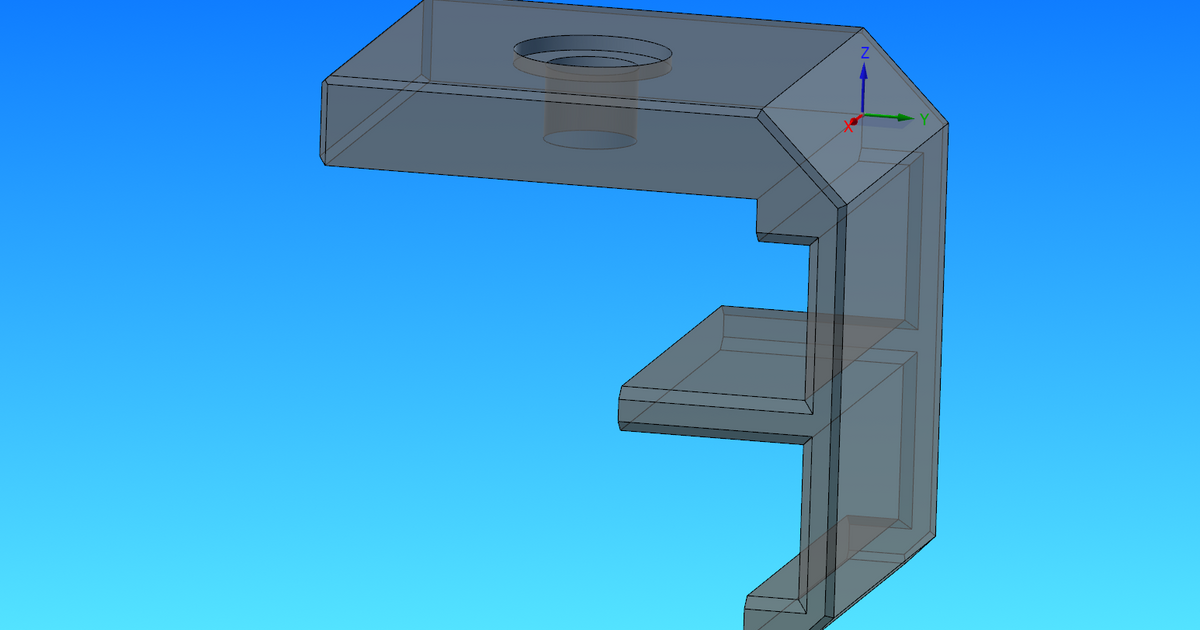Click the Y axis label
The width and height of the screenshot is (1200, 630).
[923, 117]
